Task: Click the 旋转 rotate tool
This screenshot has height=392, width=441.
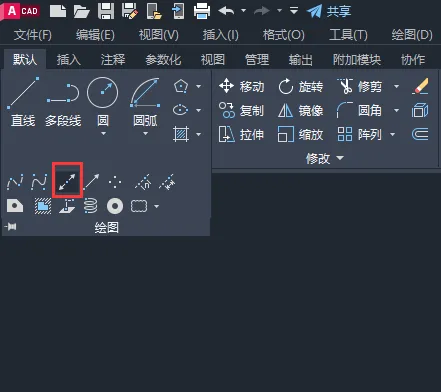Action: 301,87
